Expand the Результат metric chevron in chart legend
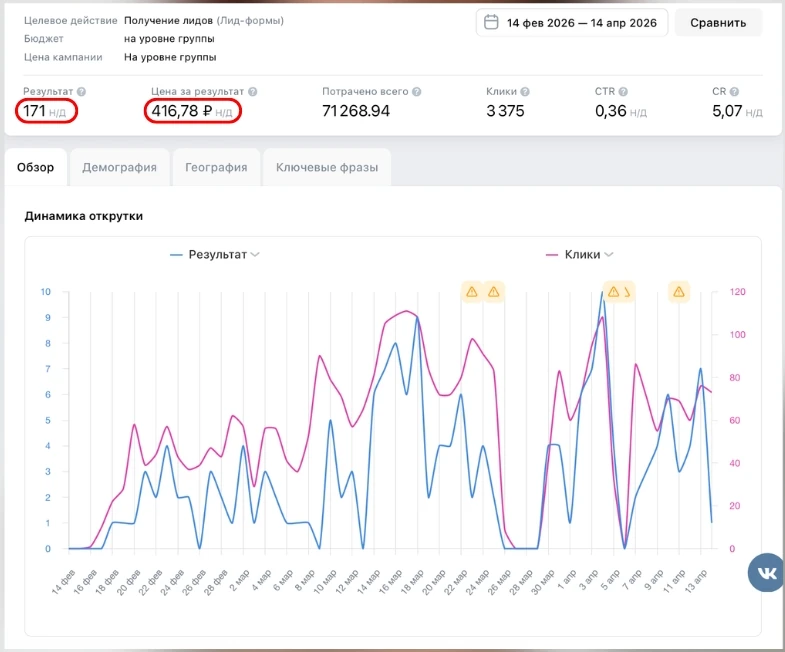785x652 pixels. click(255, 254)
